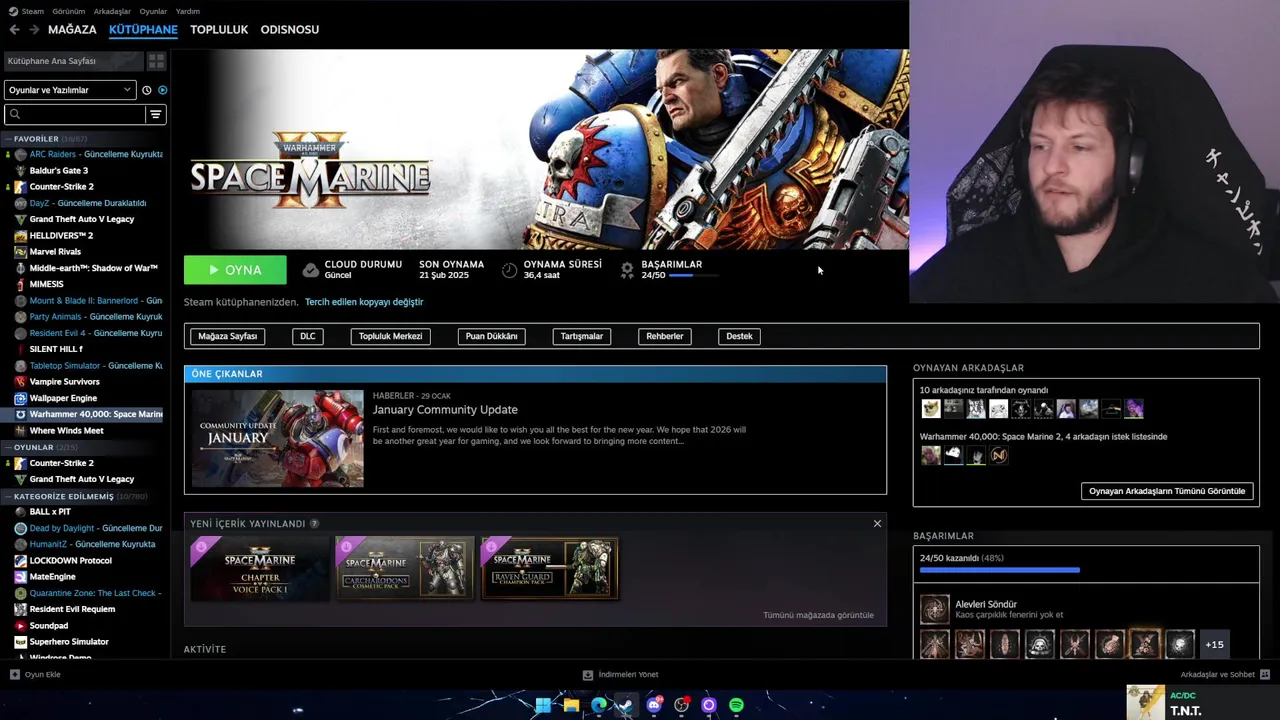Open the Raven Guard Champion Pack thumbnail

tap(550, 569)
